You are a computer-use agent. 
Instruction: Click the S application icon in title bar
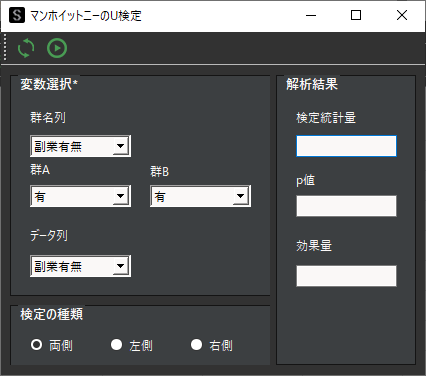point(17,15)
